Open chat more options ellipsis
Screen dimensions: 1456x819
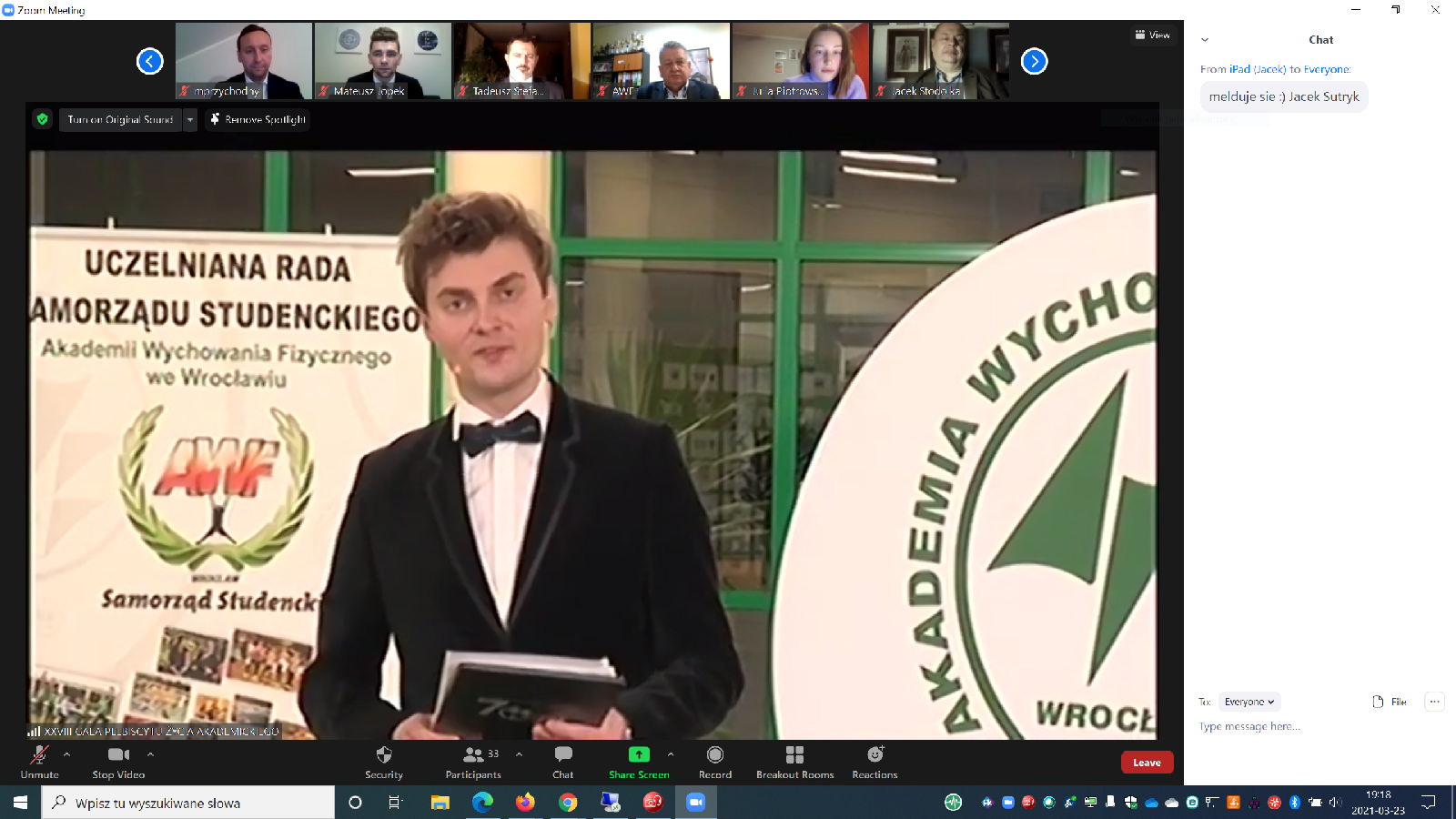(x=1434, y=702)
